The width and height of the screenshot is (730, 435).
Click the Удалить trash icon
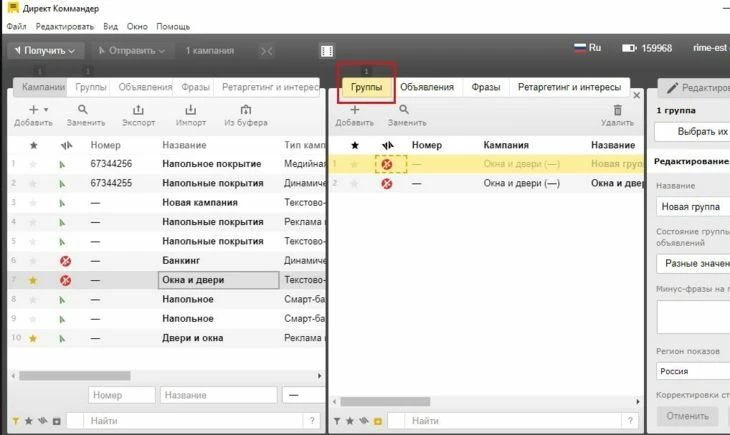tap(617, 110)
